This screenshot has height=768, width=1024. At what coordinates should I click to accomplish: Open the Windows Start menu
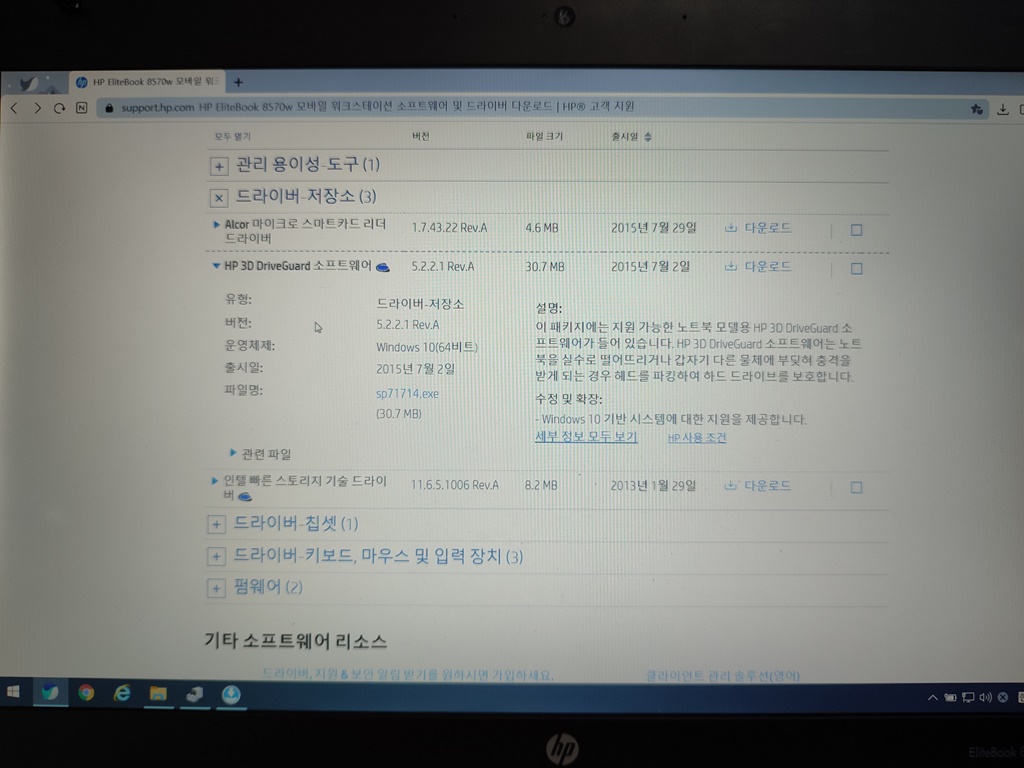[13, 692]
